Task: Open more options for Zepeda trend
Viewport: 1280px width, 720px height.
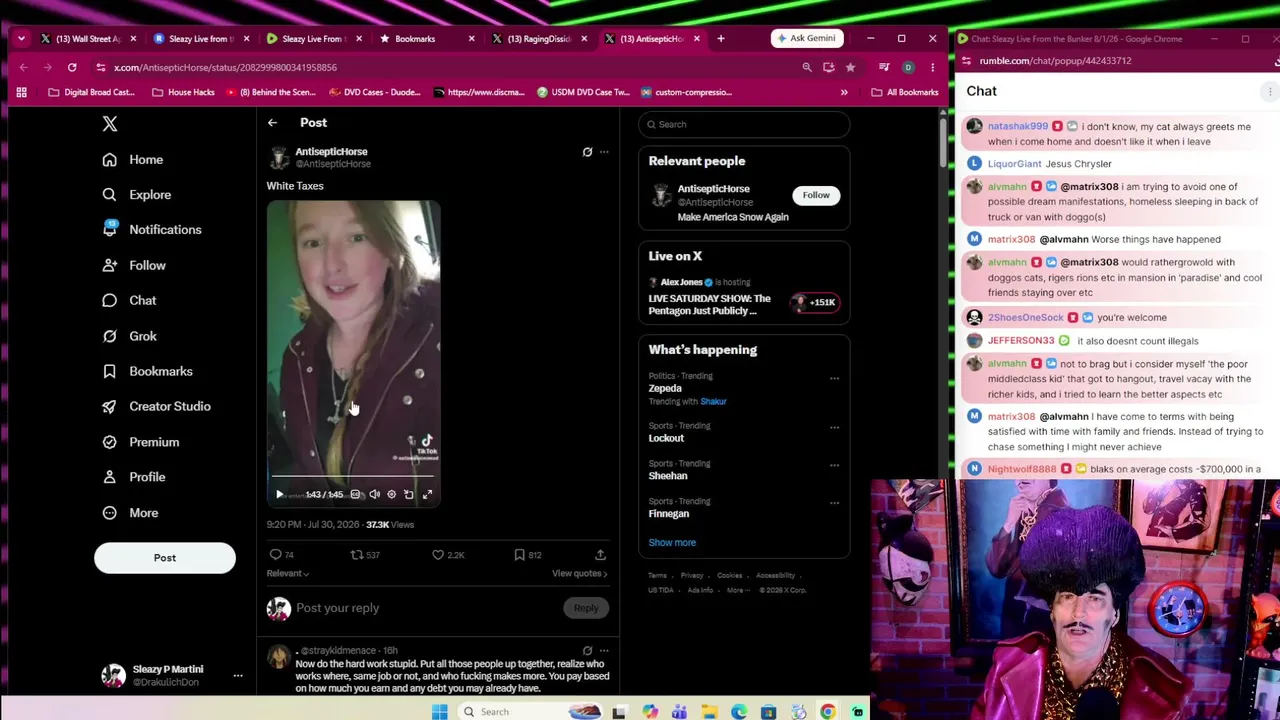Action: click(x=834, y=379)
